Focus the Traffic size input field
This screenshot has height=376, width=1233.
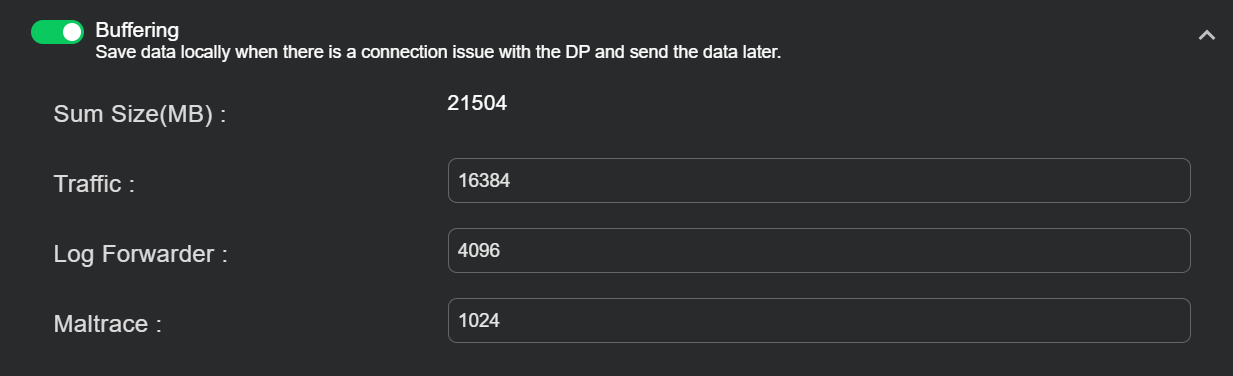point(819,180)
